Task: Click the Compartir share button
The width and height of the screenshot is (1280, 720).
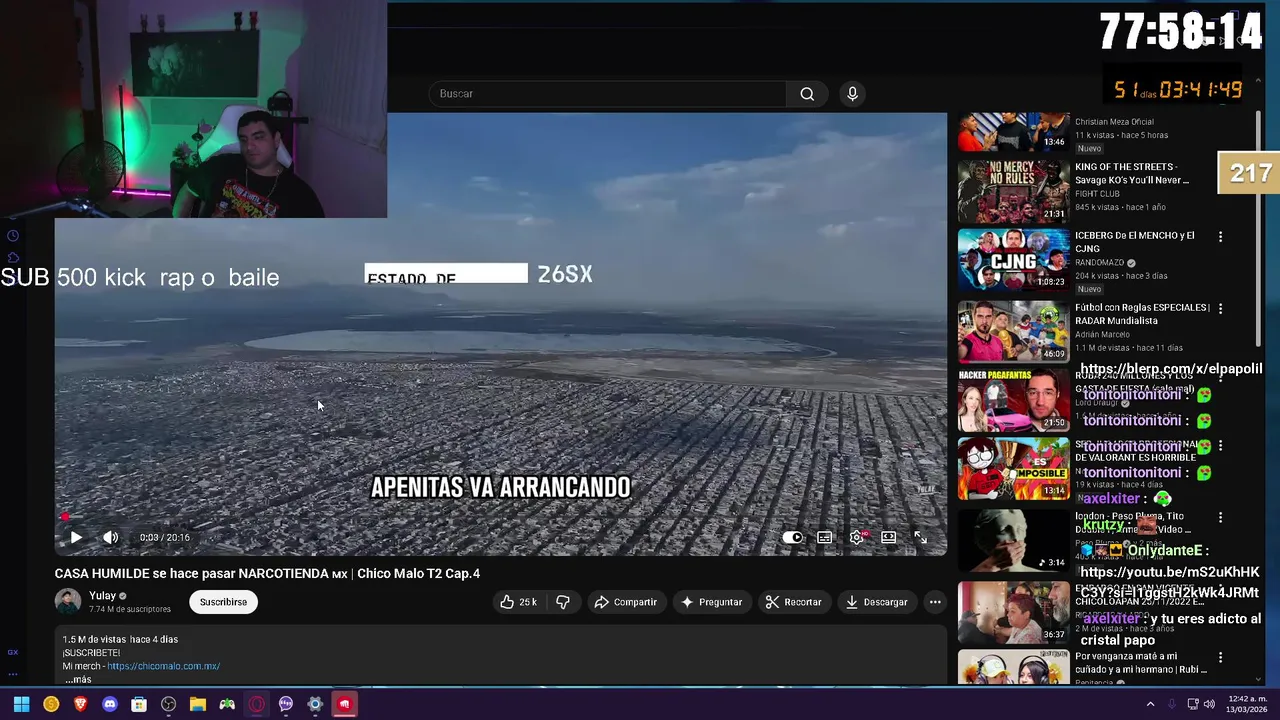Action: pos(625,602)
